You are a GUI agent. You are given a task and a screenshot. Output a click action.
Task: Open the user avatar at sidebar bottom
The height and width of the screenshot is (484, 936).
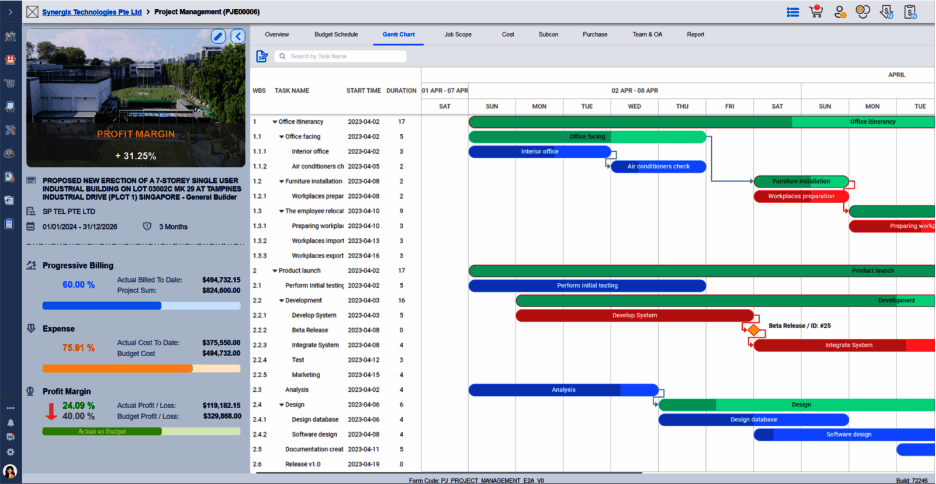pyautogui.click(x=10, y=471)
